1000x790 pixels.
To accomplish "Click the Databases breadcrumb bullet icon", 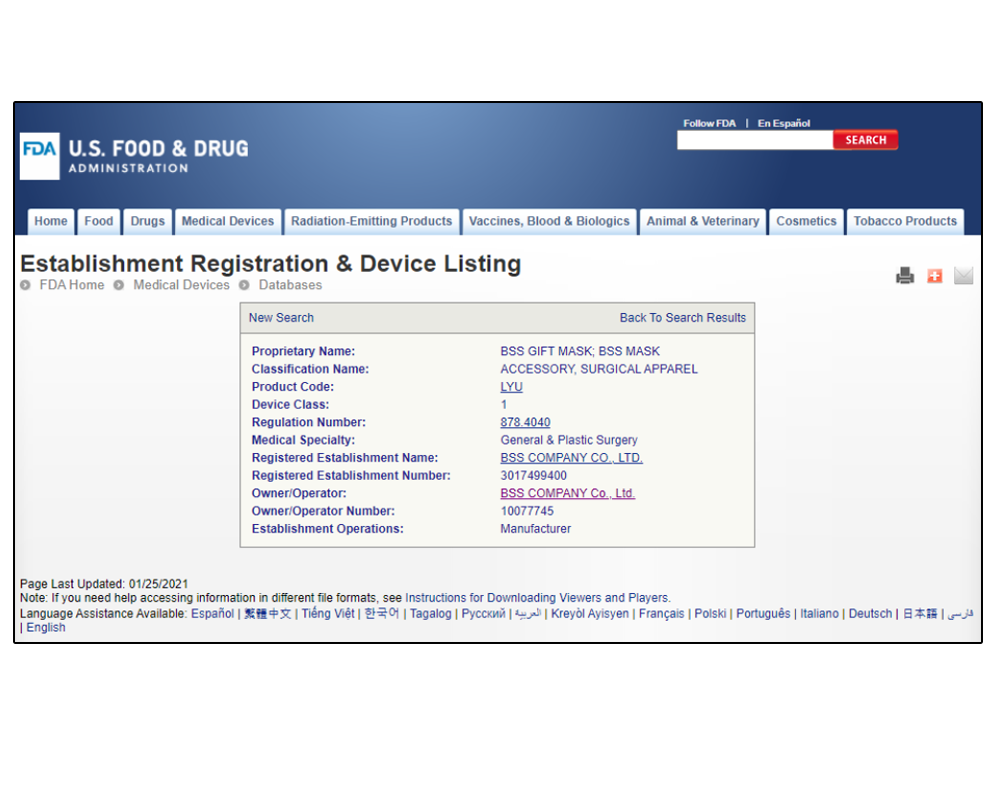I will point(244,285).
